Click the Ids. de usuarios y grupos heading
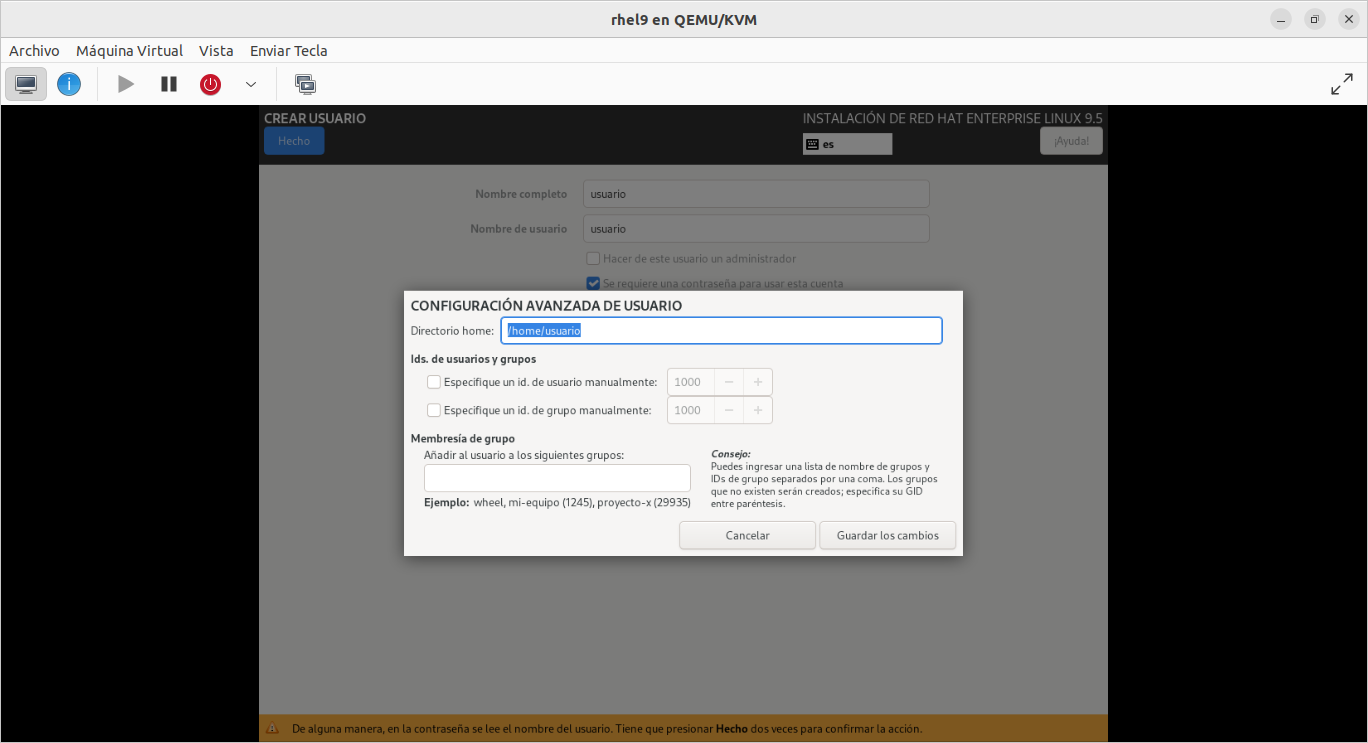The height and width of the screenshot is (743, 1368). [473, 359]
